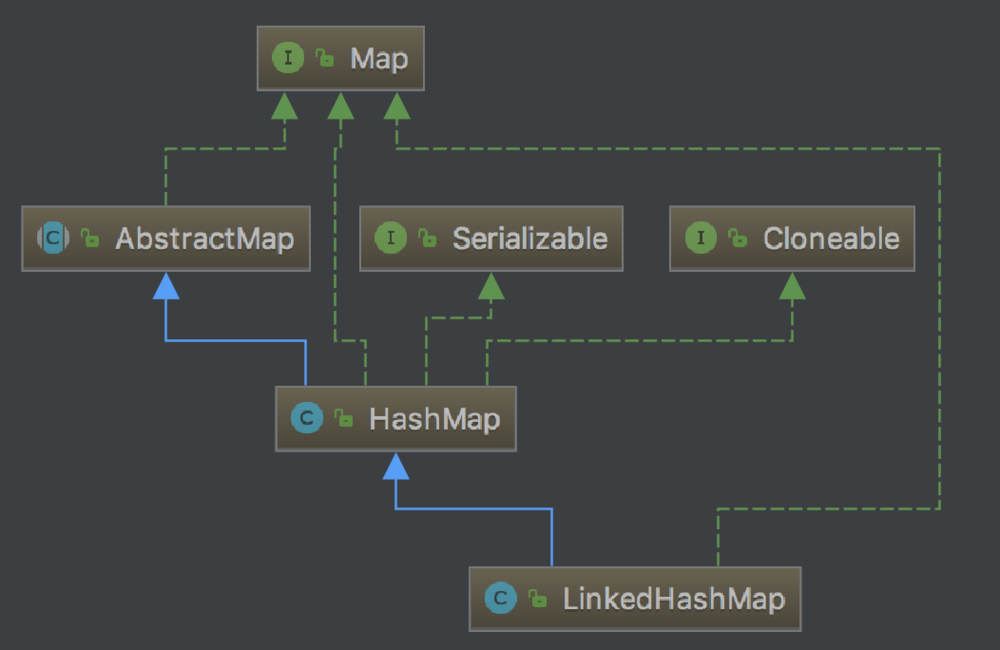Click the interface icon on Cloneable node
This screenshot has height=650, width=1000.
click(701, 238)
